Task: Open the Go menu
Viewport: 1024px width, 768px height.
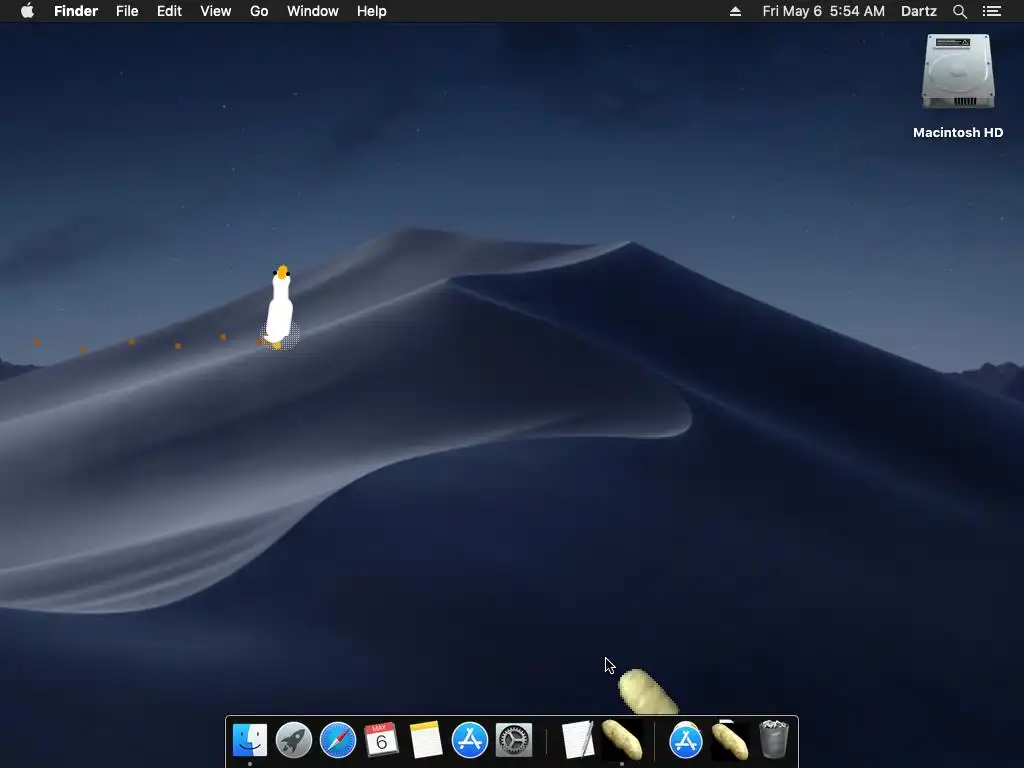Action: 259,11
